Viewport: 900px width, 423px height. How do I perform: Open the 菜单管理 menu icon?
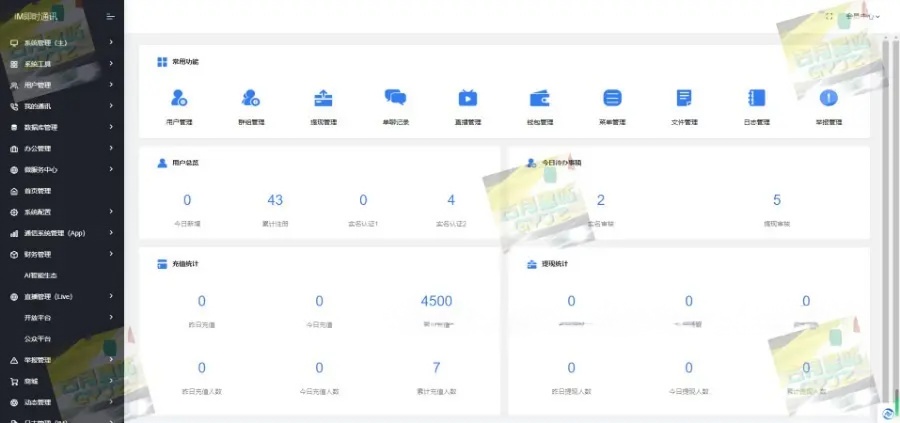click(x=612, y=98)
